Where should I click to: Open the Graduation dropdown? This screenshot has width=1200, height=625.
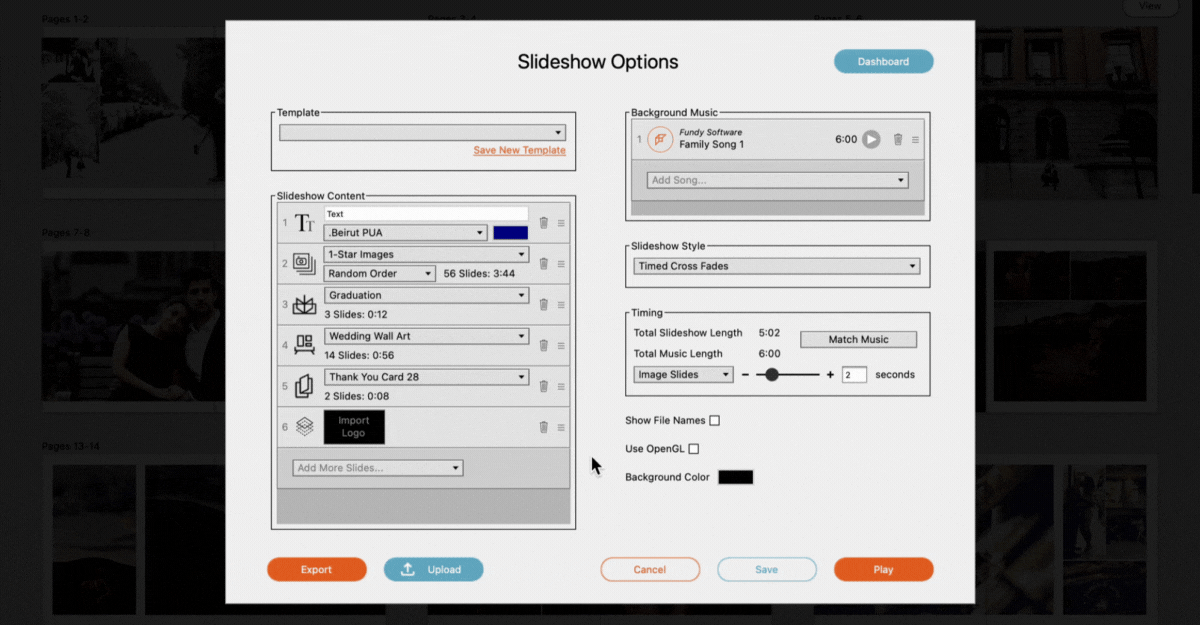tap(426, 296)
